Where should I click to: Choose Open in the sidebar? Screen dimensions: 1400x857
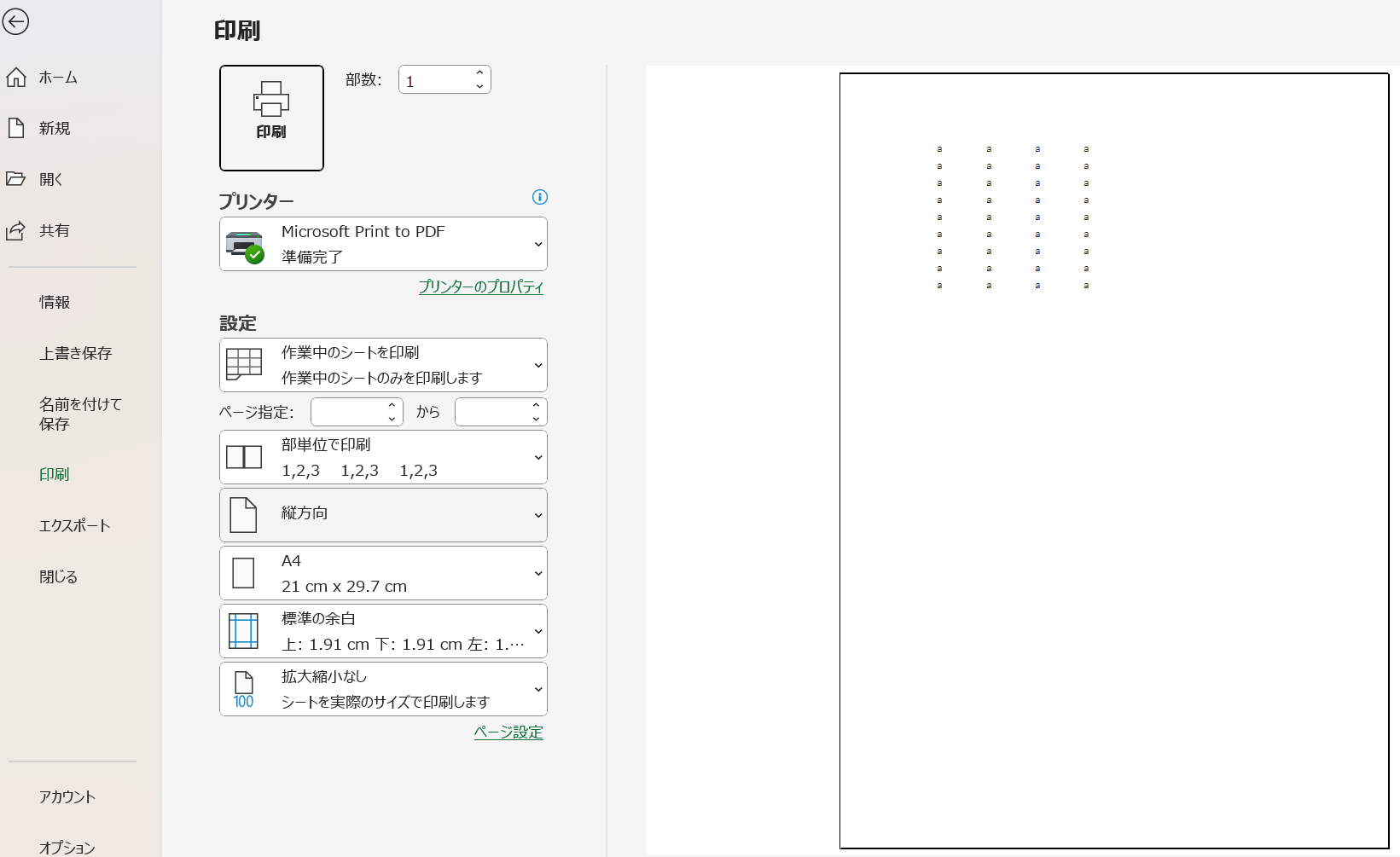[x=50, y=180]
